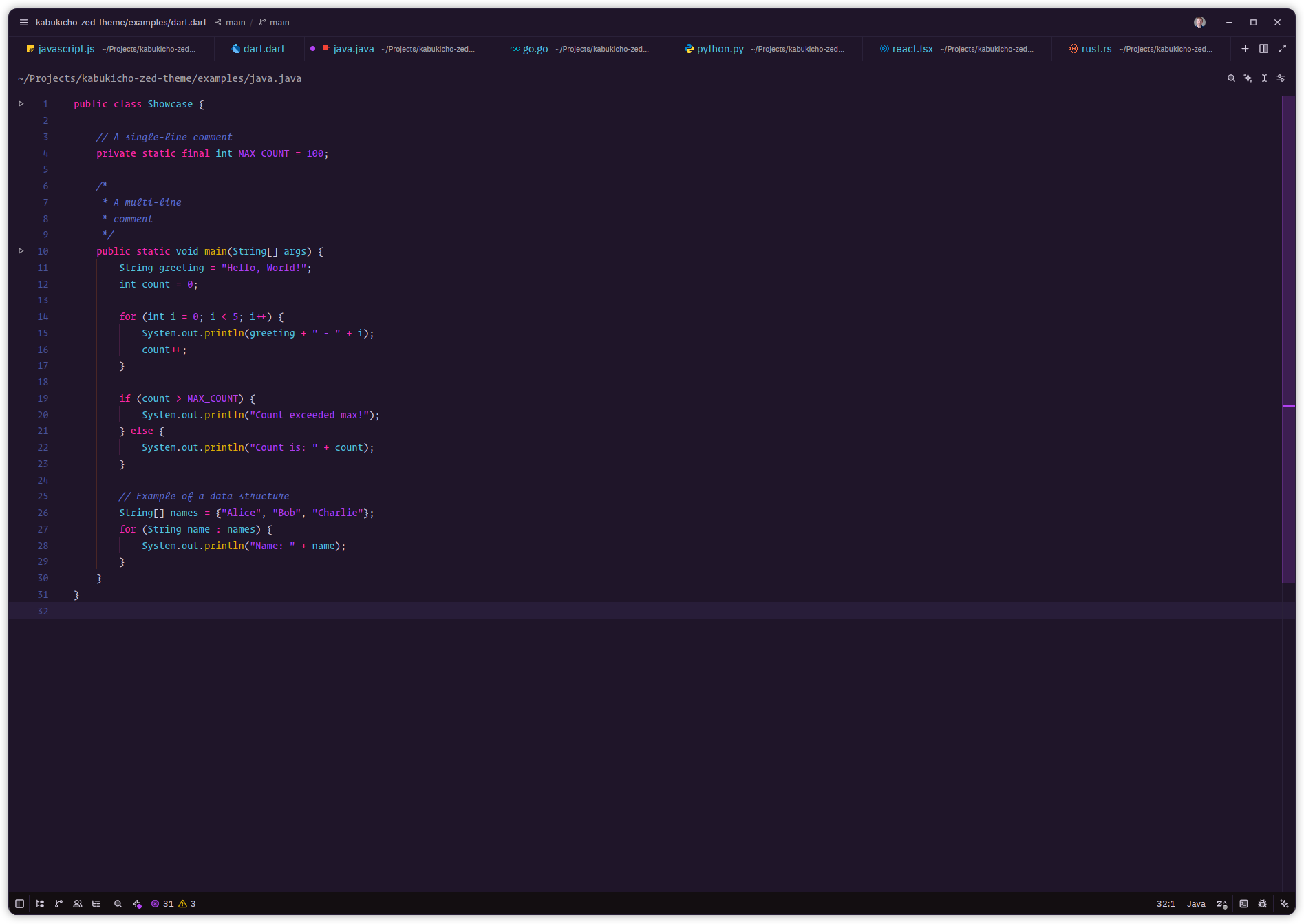Click the warning triangle with 3 warnings
The image size is (1304, 924).
187,904
